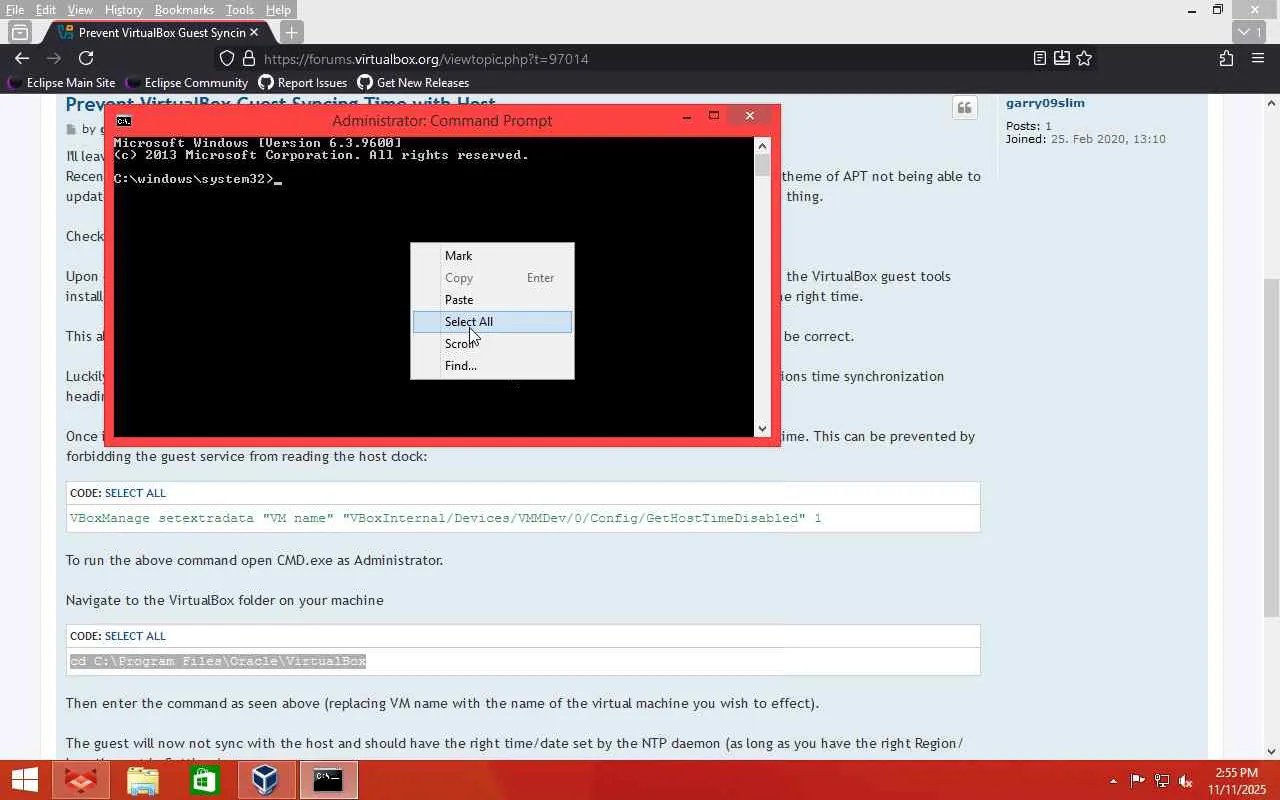Click the VBoxManage setextradata code line
Screen dimensions: 1280x800
445,518
